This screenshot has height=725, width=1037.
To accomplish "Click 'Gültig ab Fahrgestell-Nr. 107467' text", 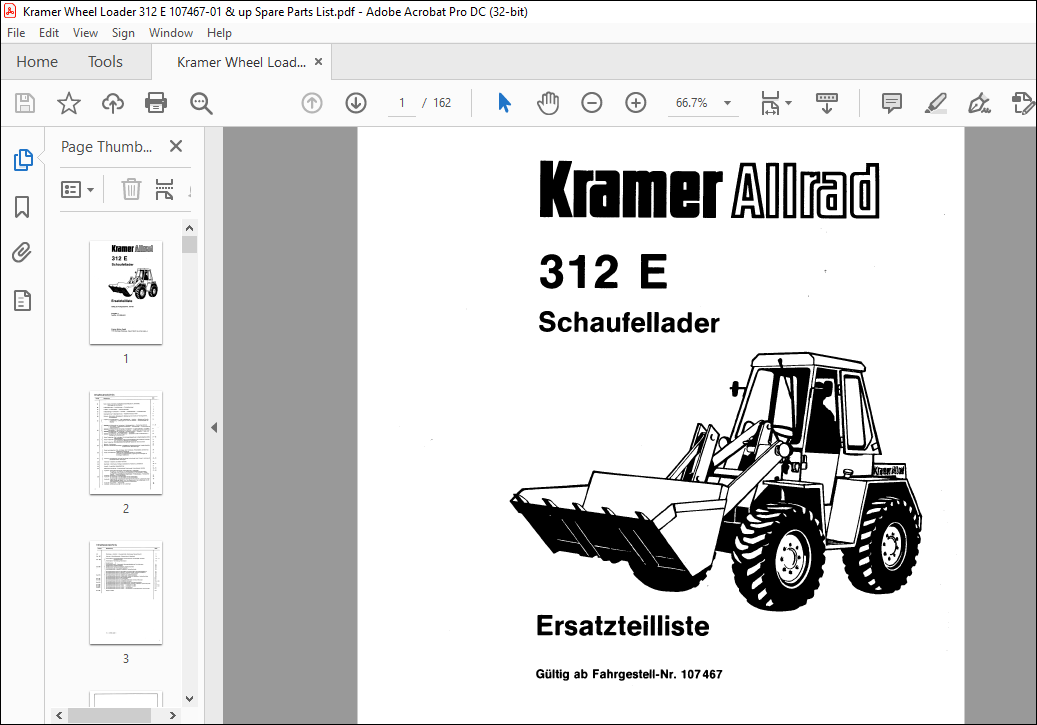I will (x=629, y=675).
